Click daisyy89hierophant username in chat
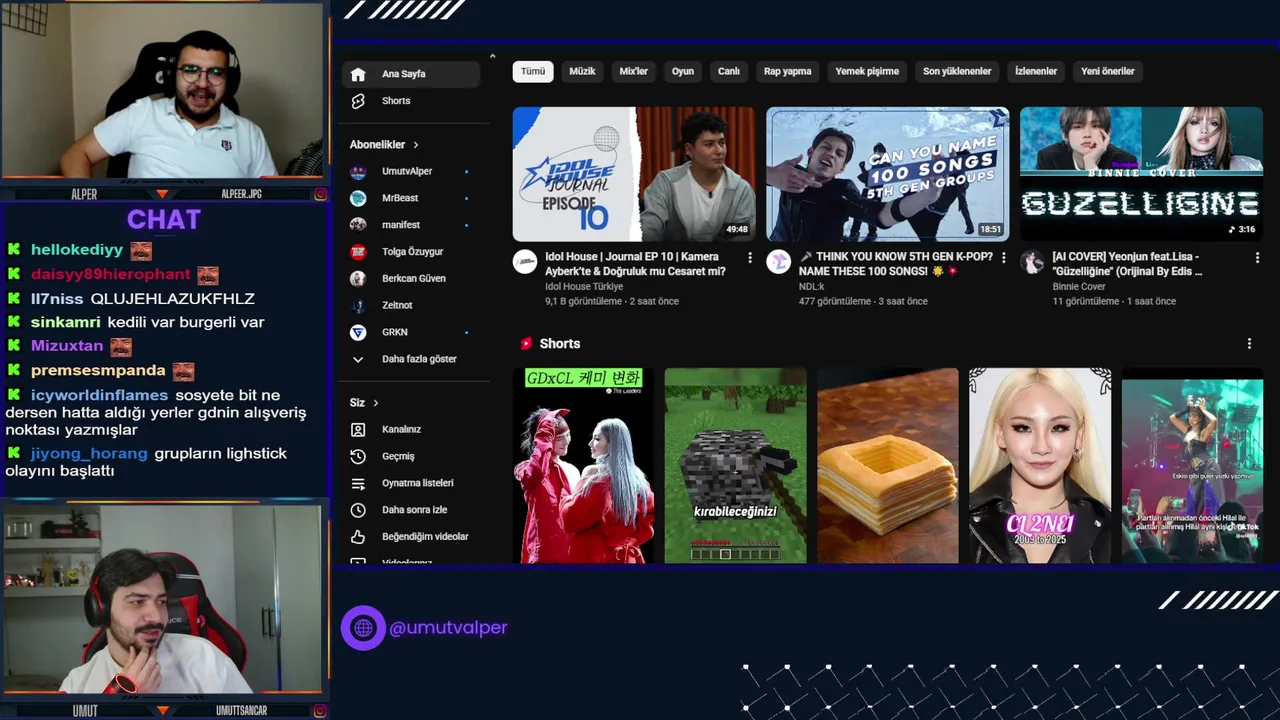1280x720 pixels. (111, 274)
